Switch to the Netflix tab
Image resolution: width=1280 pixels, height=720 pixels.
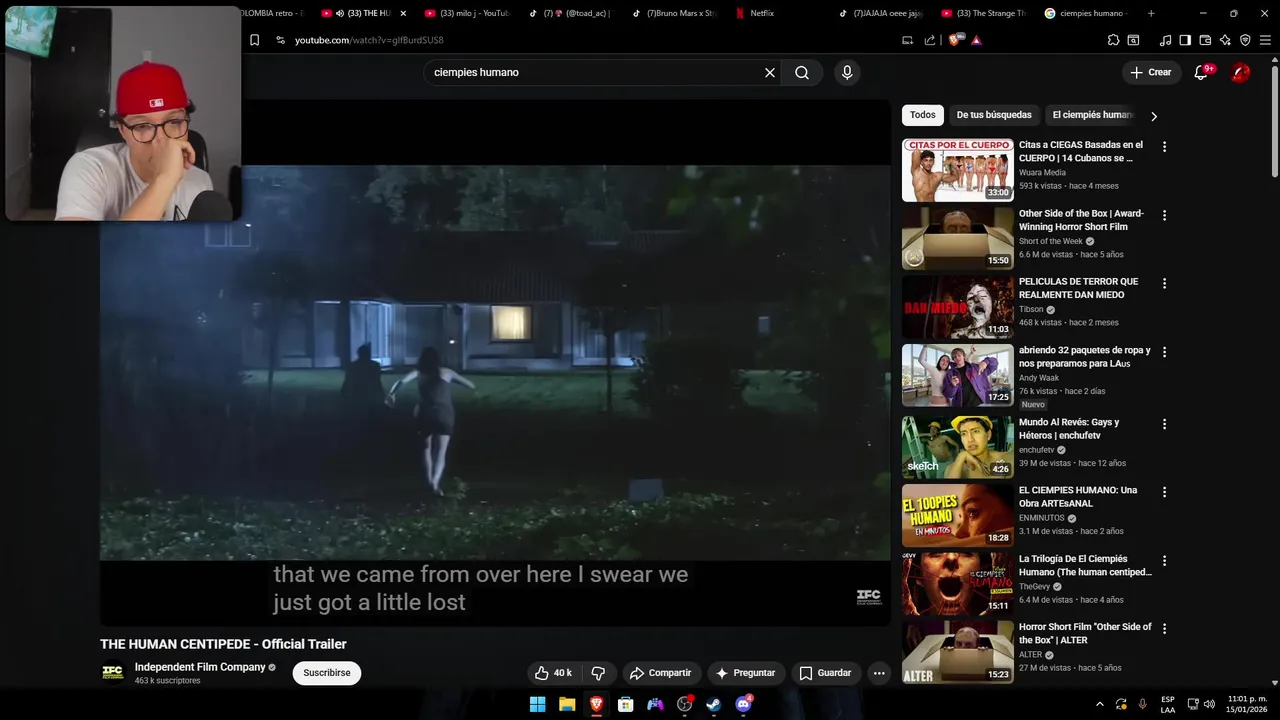coord(763,13)
